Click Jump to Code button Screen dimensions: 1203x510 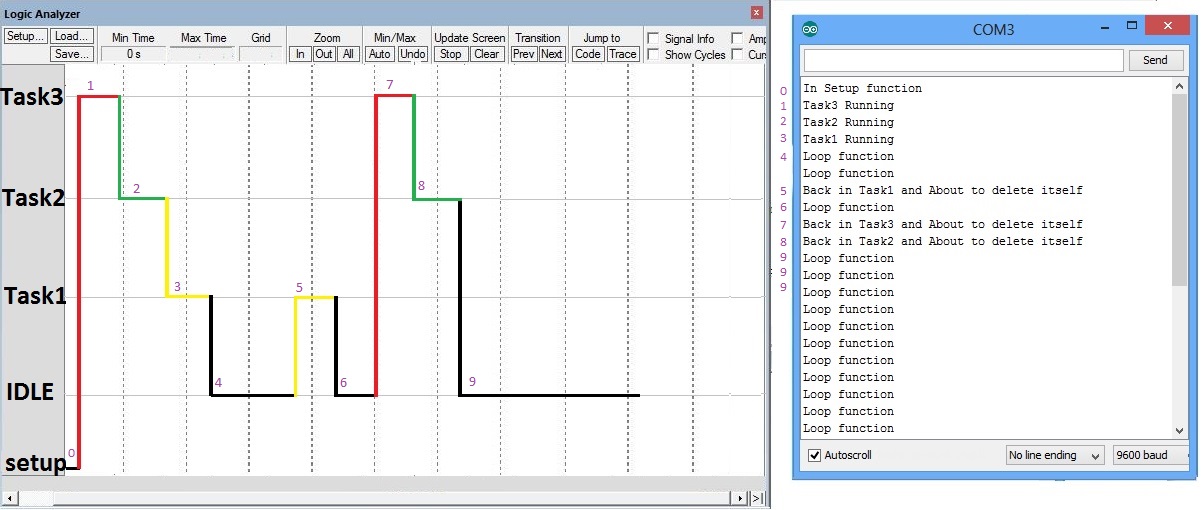tap(588, 54)
